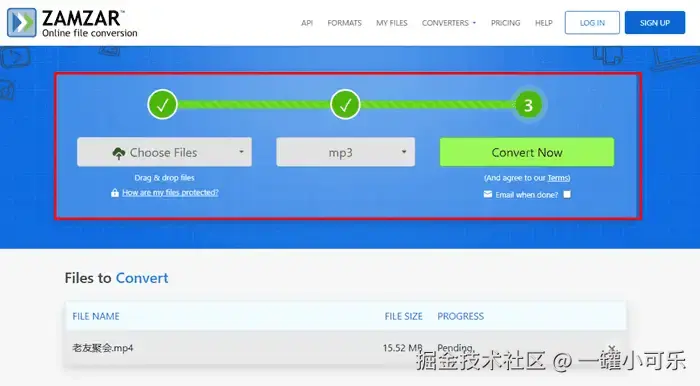
Task: Click the Files to Convert heading
Action: (117, 278)
